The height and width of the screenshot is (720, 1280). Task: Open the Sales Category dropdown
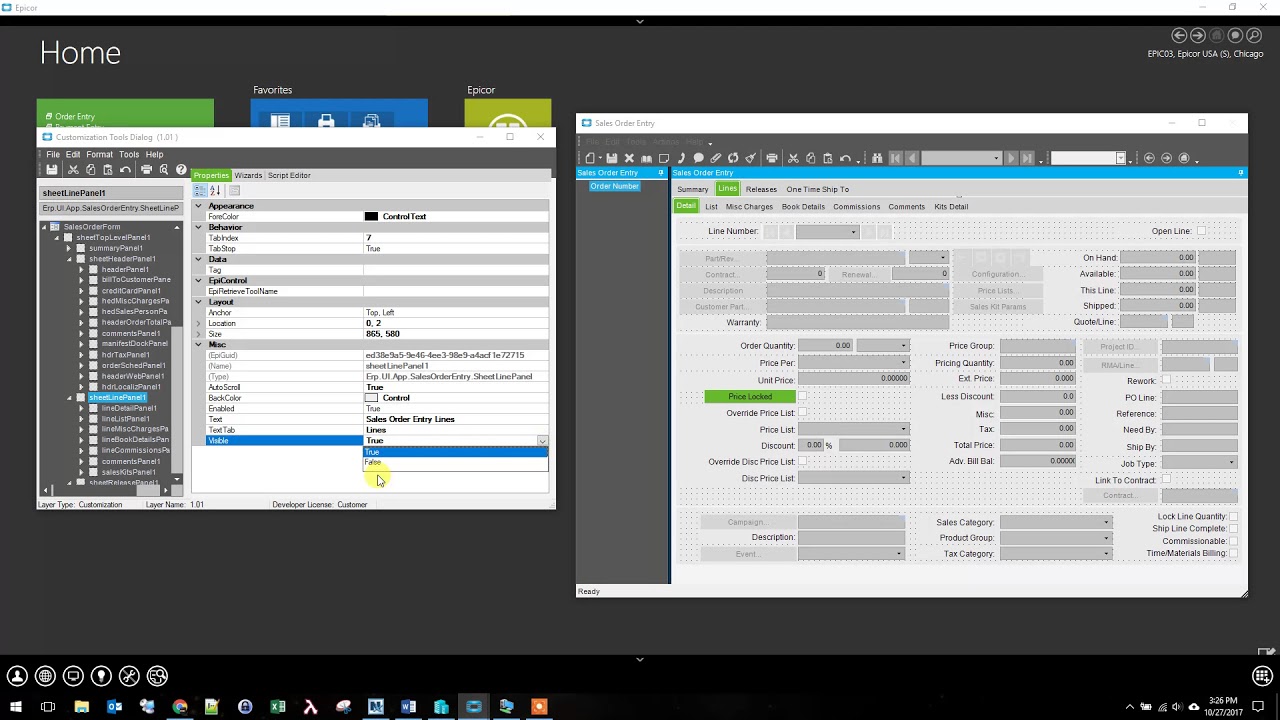point(1106,522)
